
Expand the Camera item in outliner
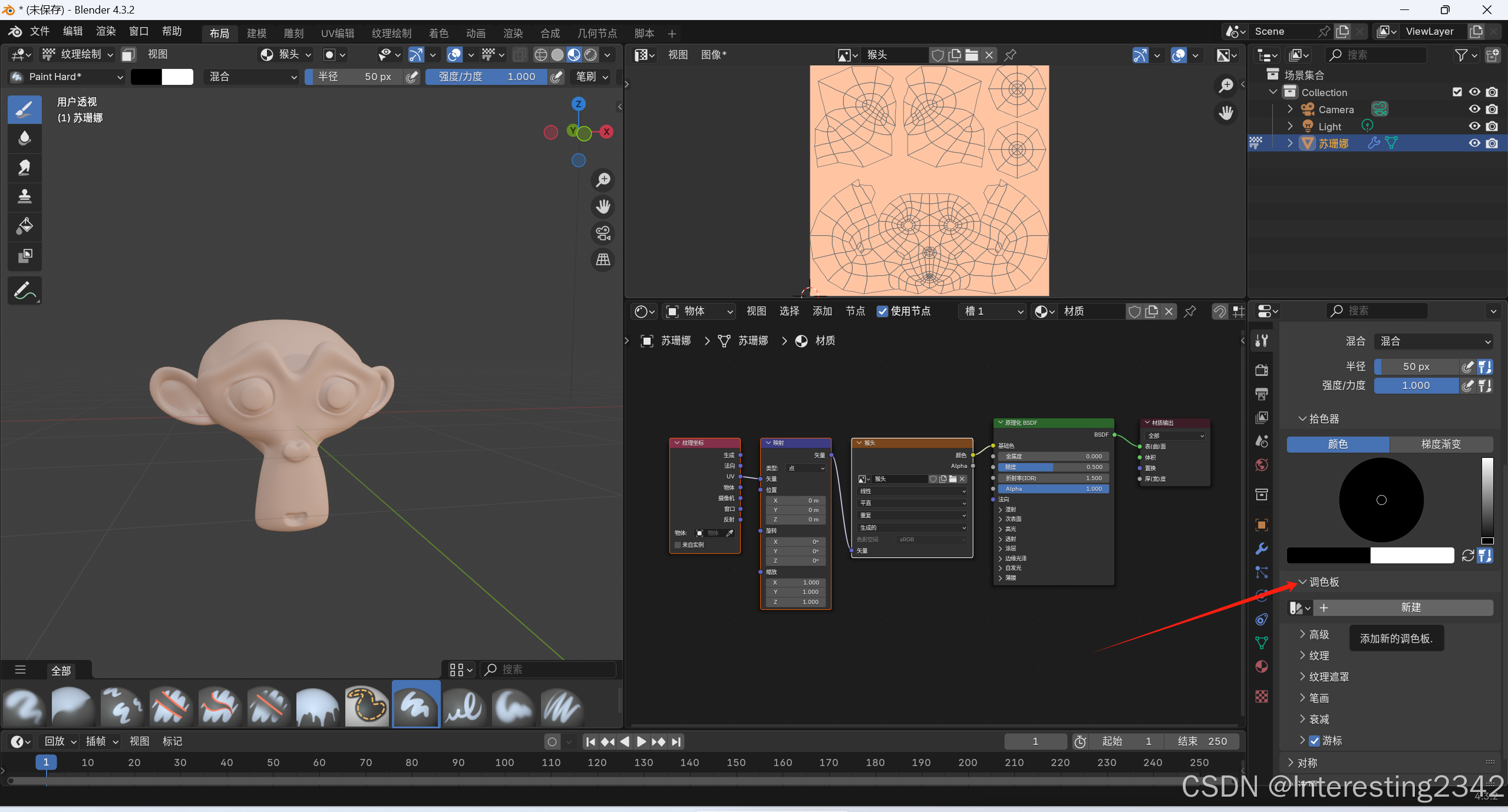1290,109
